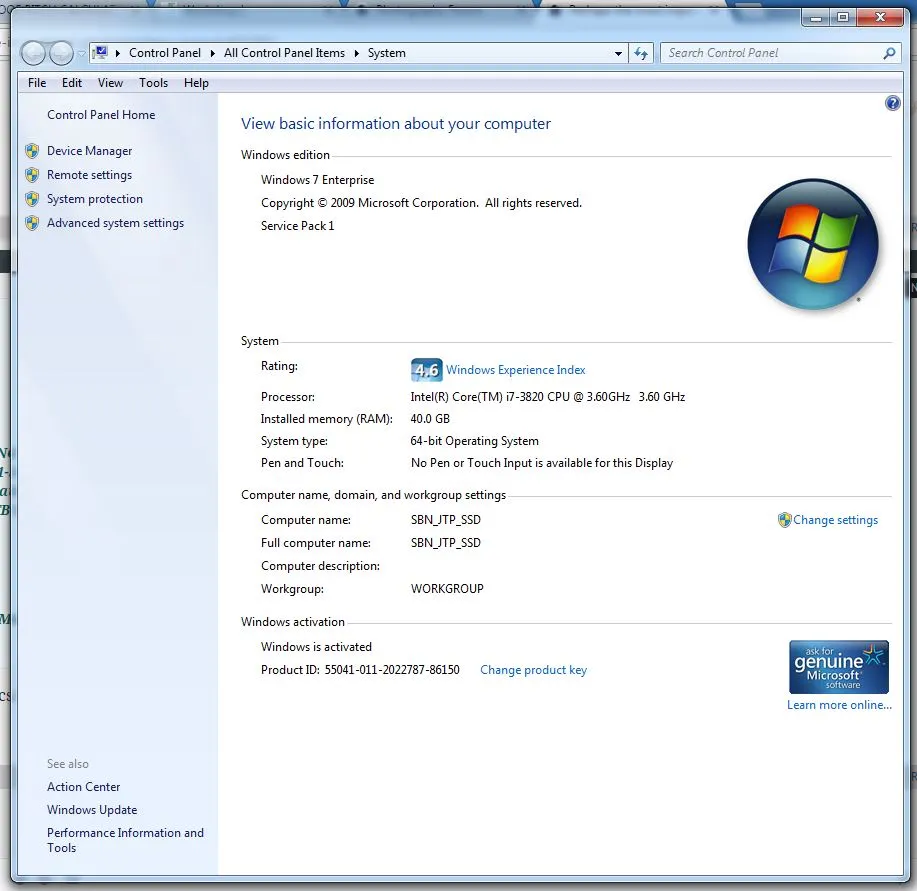
Task: Click the blue help question mark icon
Action: tap(892, 103)
